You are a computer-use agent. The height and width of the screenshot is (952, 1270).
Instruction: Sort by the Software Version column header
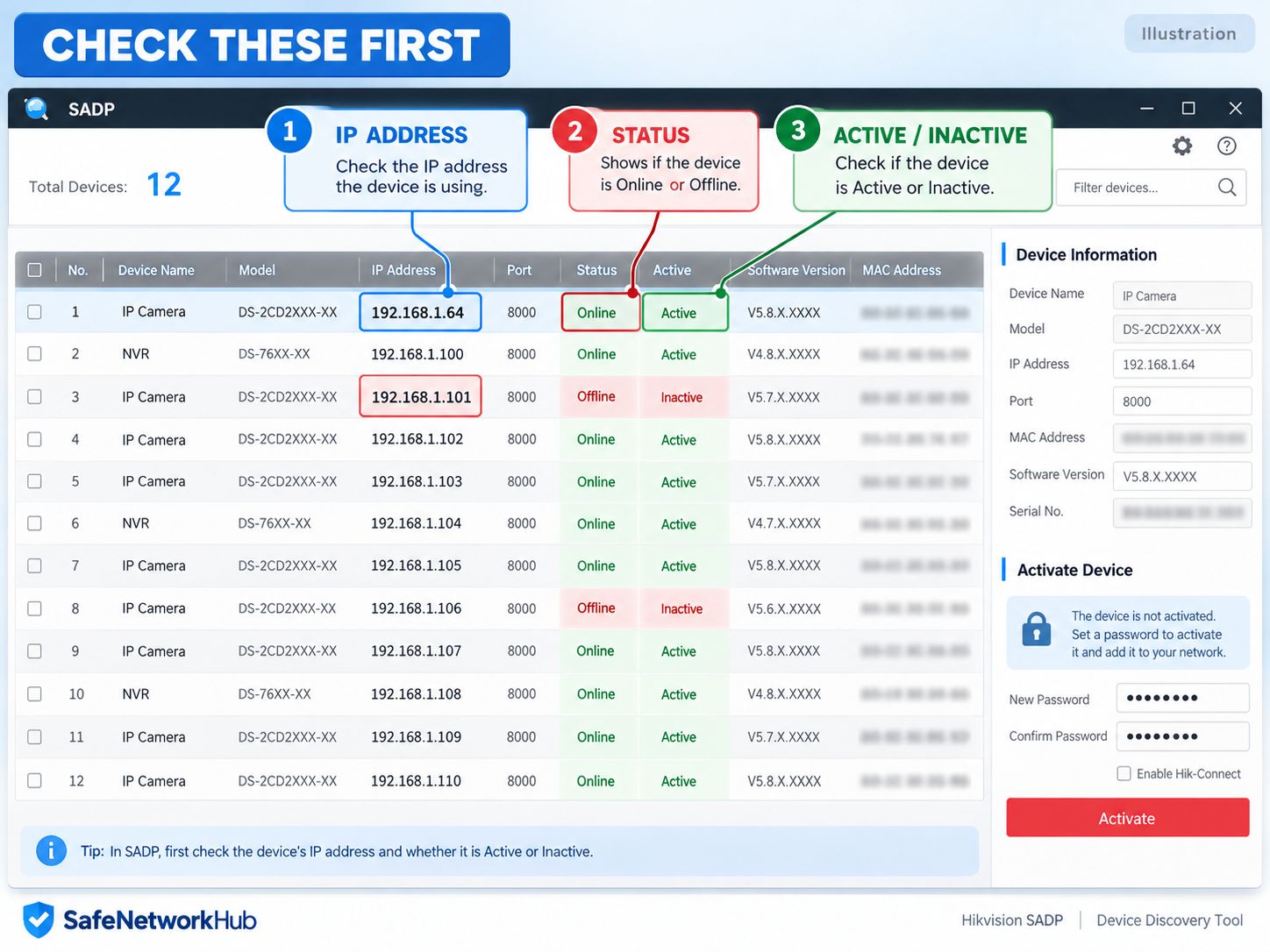coord(796,270)
